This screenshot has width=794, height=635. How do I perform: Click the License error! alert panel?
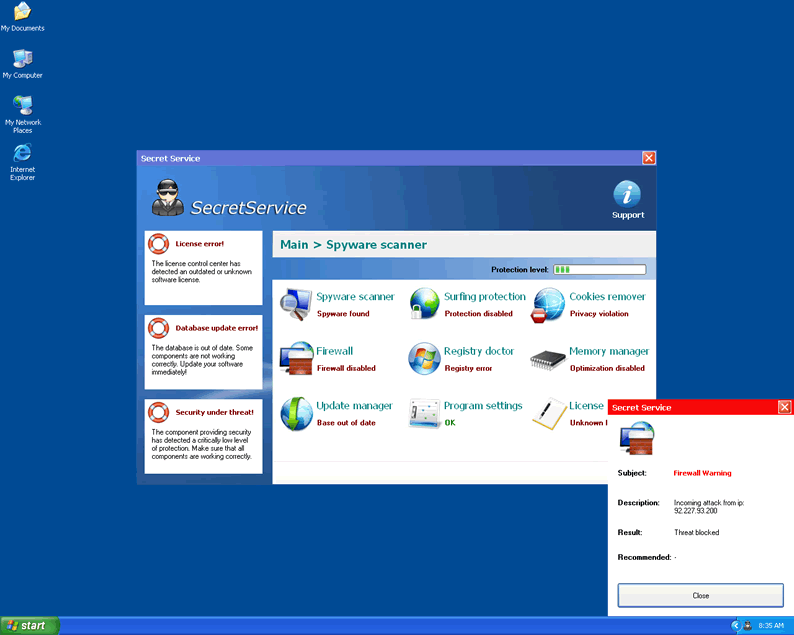coord(203,267)
